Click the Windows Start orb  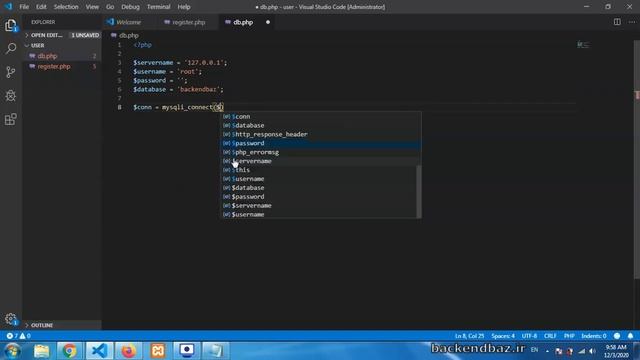tap(13, 351)
